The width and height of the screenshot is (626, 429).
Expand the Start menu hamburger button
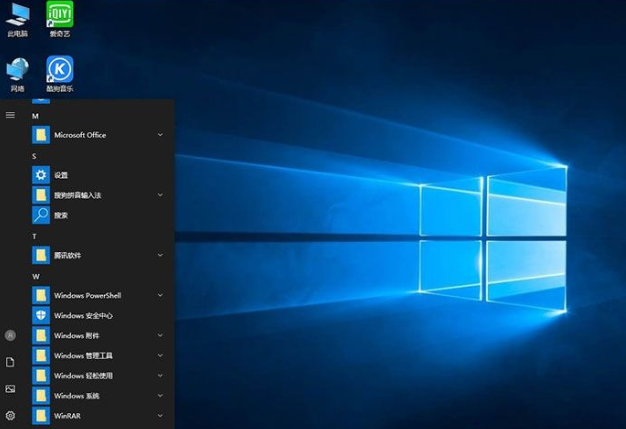pyautogui.click(x=10, y=115)
